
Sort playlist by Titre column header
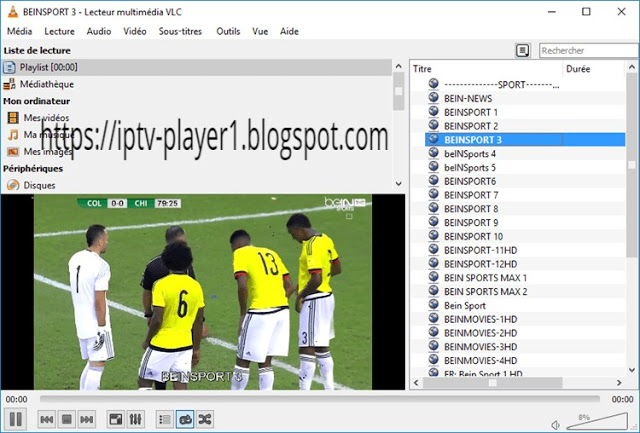coord(487,69)
